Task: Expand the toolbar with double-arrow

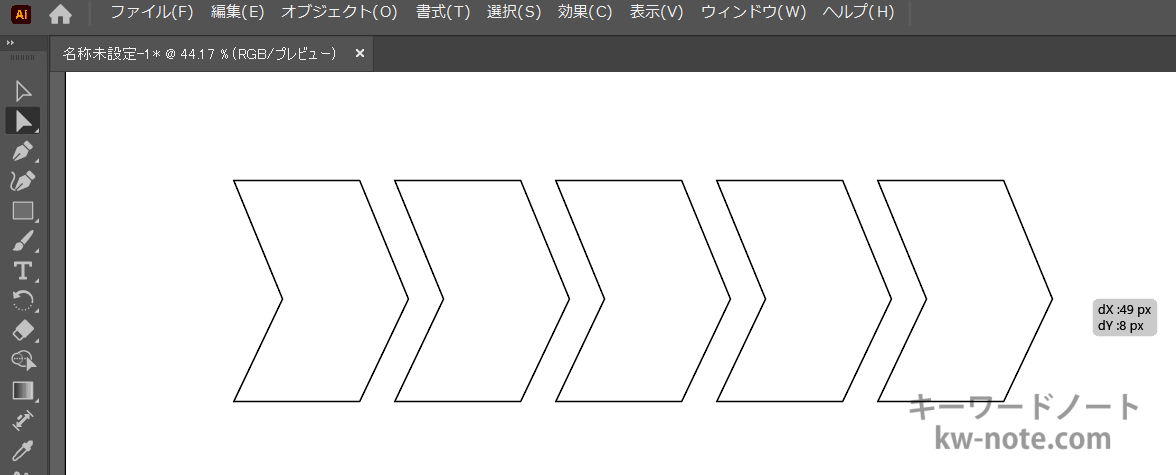Action: point(10,43)
